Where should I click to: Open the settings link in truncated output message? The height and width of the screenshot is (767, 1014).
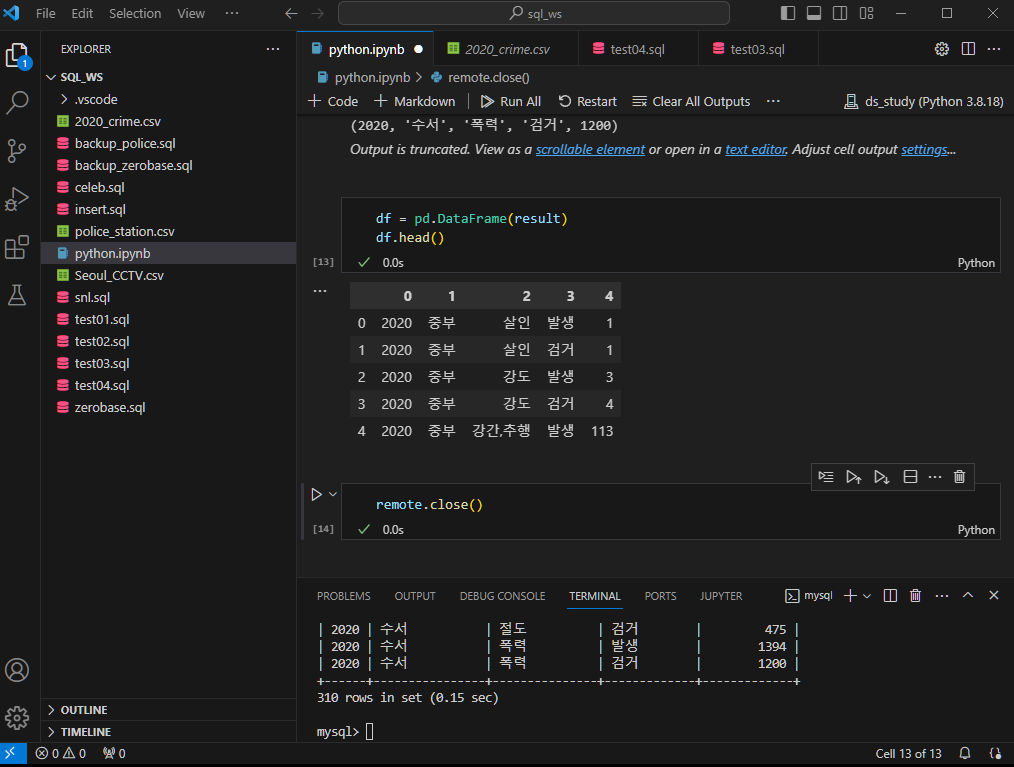coord(924,149)
